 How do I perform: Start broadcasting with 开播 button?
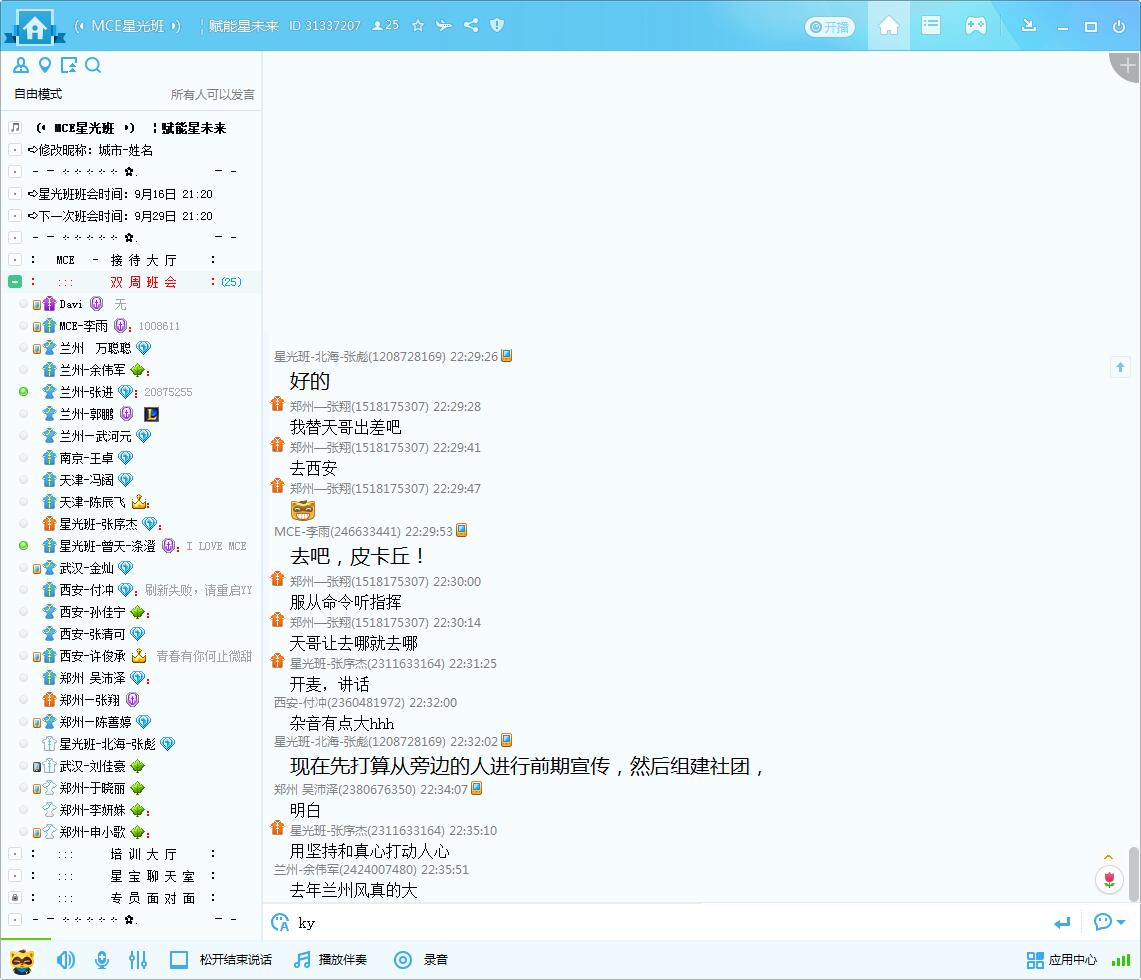pos(830,27)
